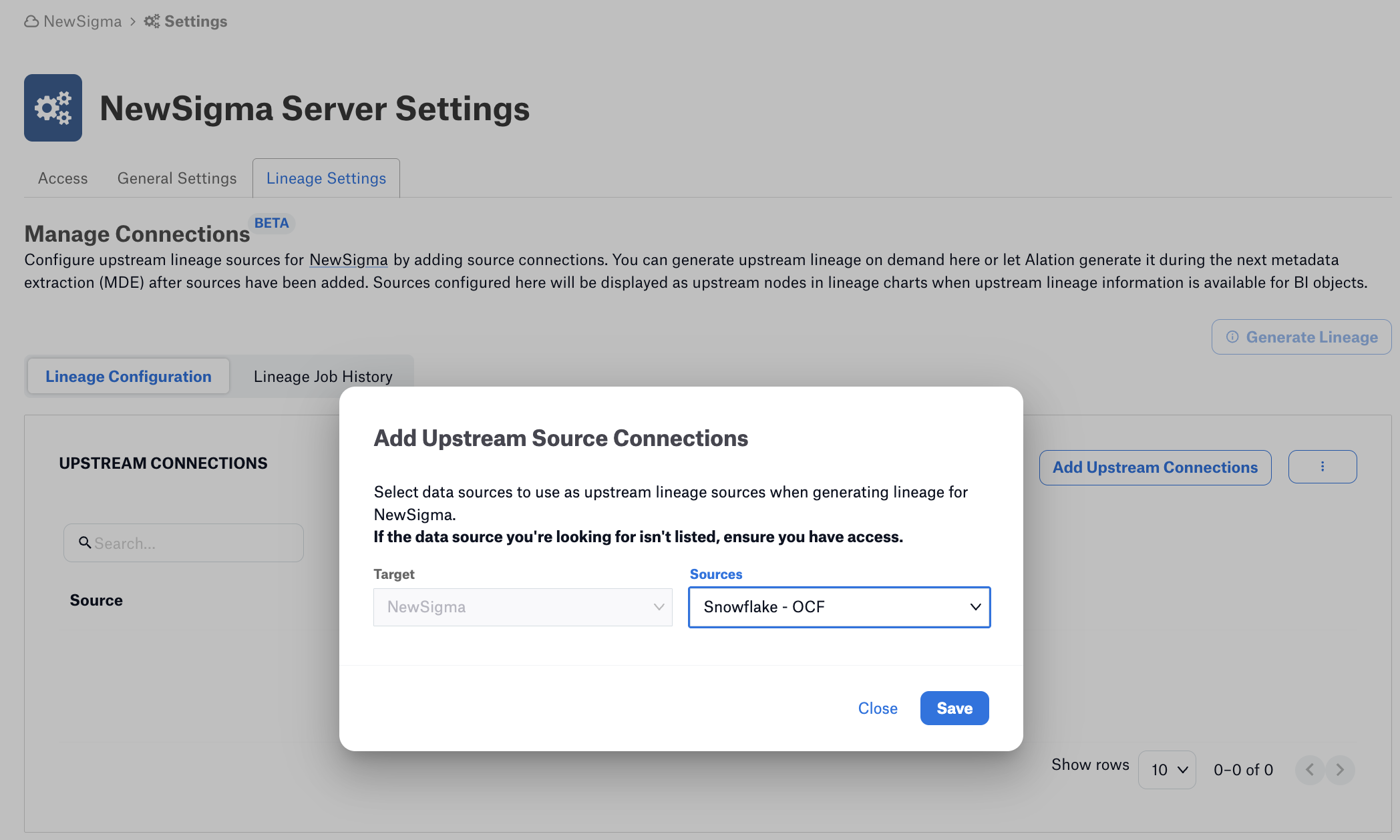Open the Lineage Job History tab
The height and width of the screenshot is (840, 1400).
click(323, 377)
